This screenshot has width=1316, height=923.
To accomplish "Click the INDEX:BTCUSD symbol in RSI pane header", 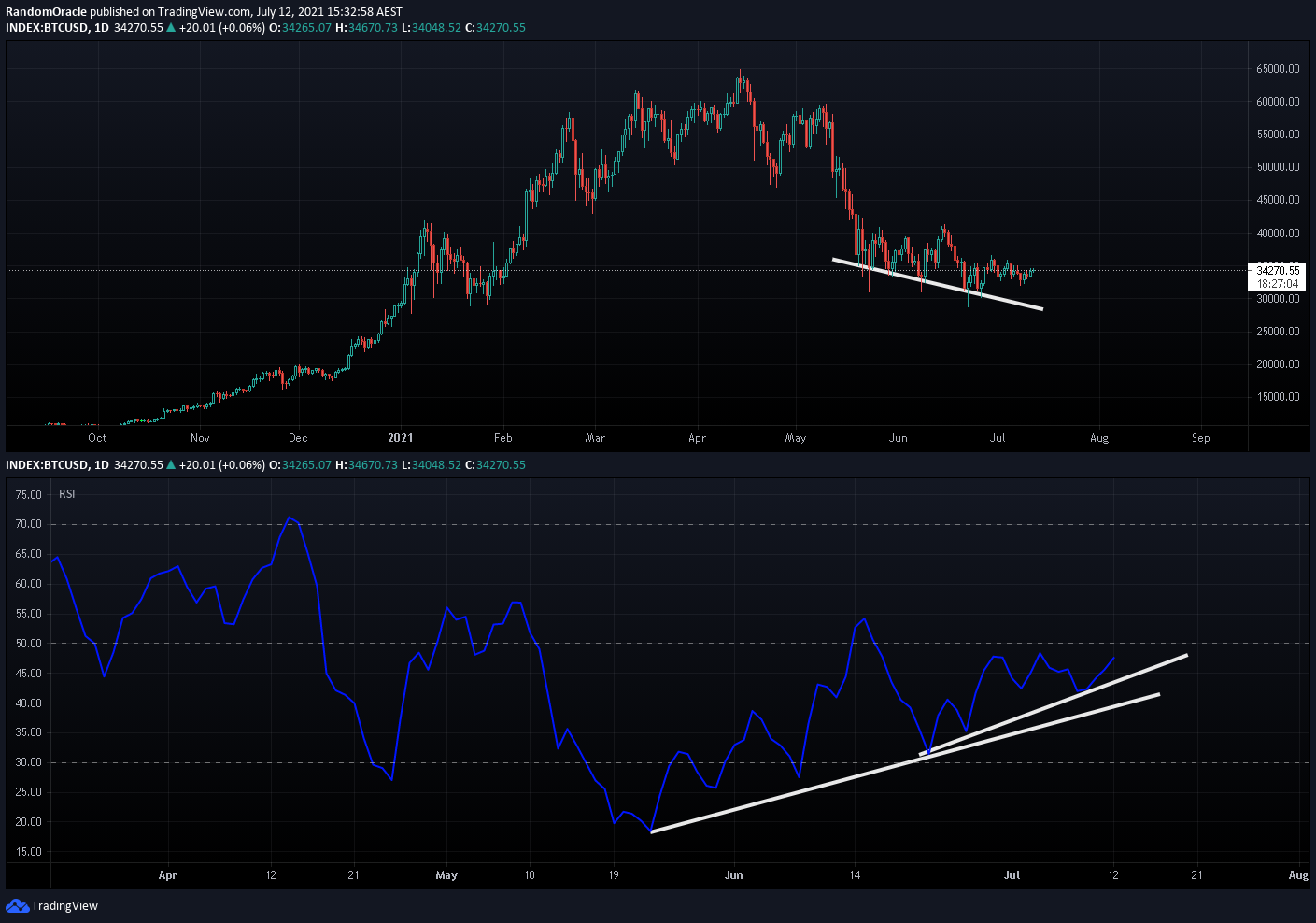I will click(48, 465).
